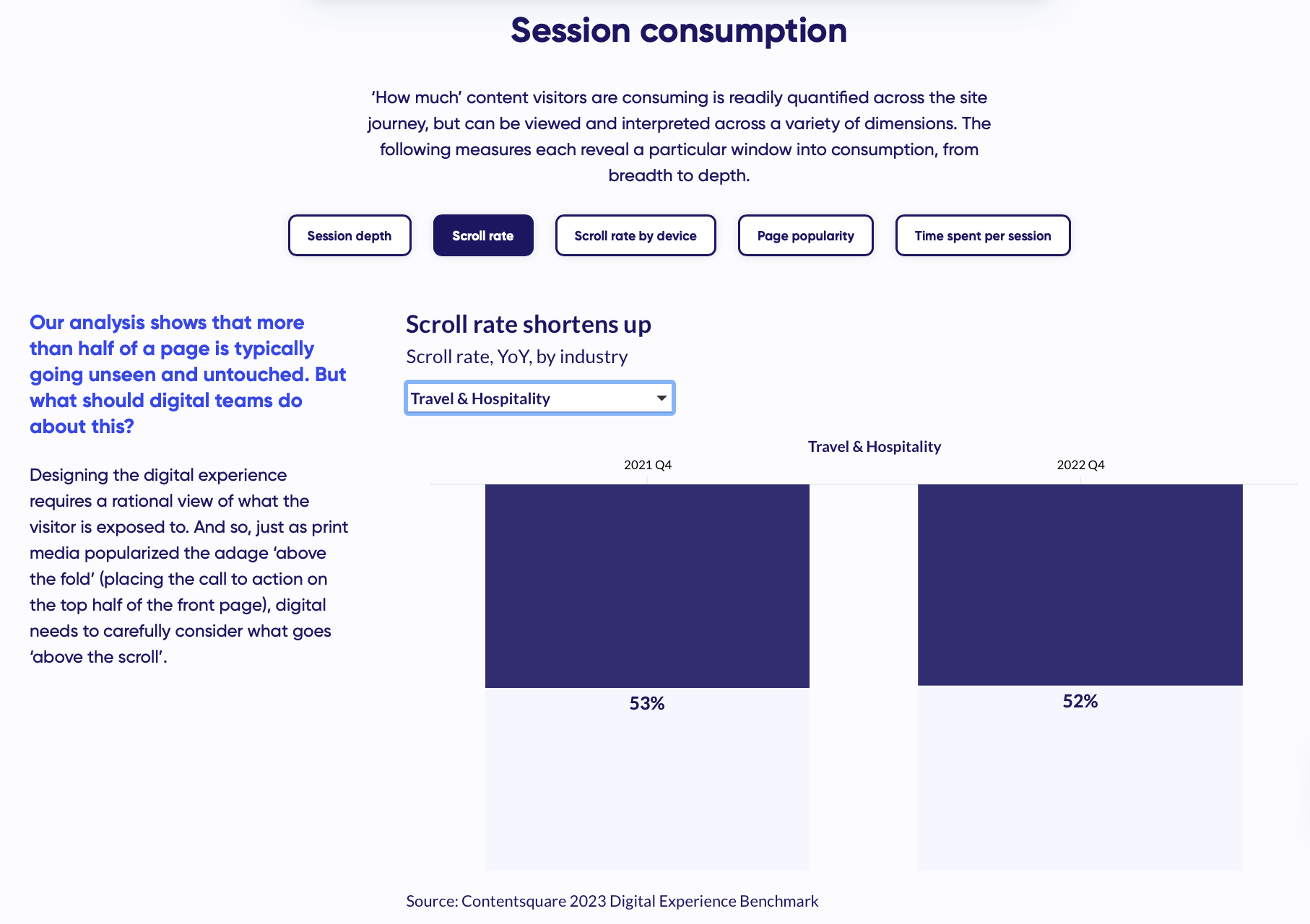Select the 52% data label
The image size is (1310, 924).
click(1080, 701)
